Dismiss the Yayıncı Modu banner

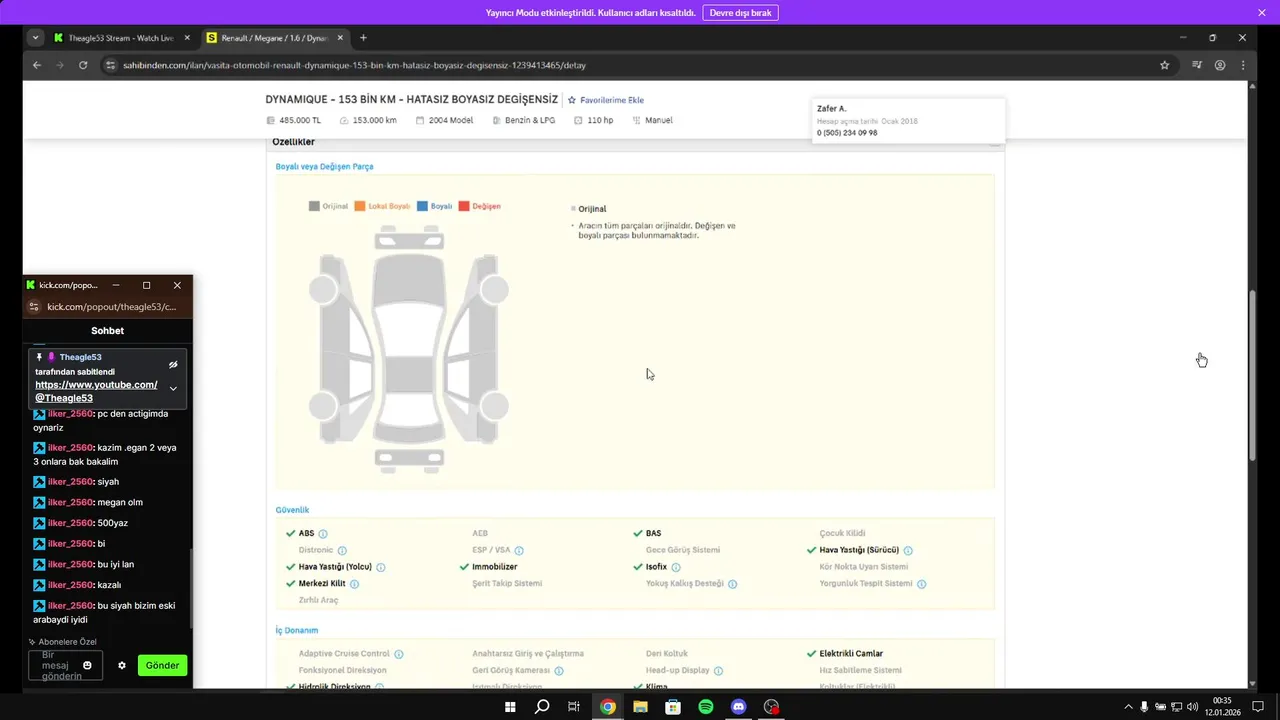pyautogui.click(x=1262, y=13)
